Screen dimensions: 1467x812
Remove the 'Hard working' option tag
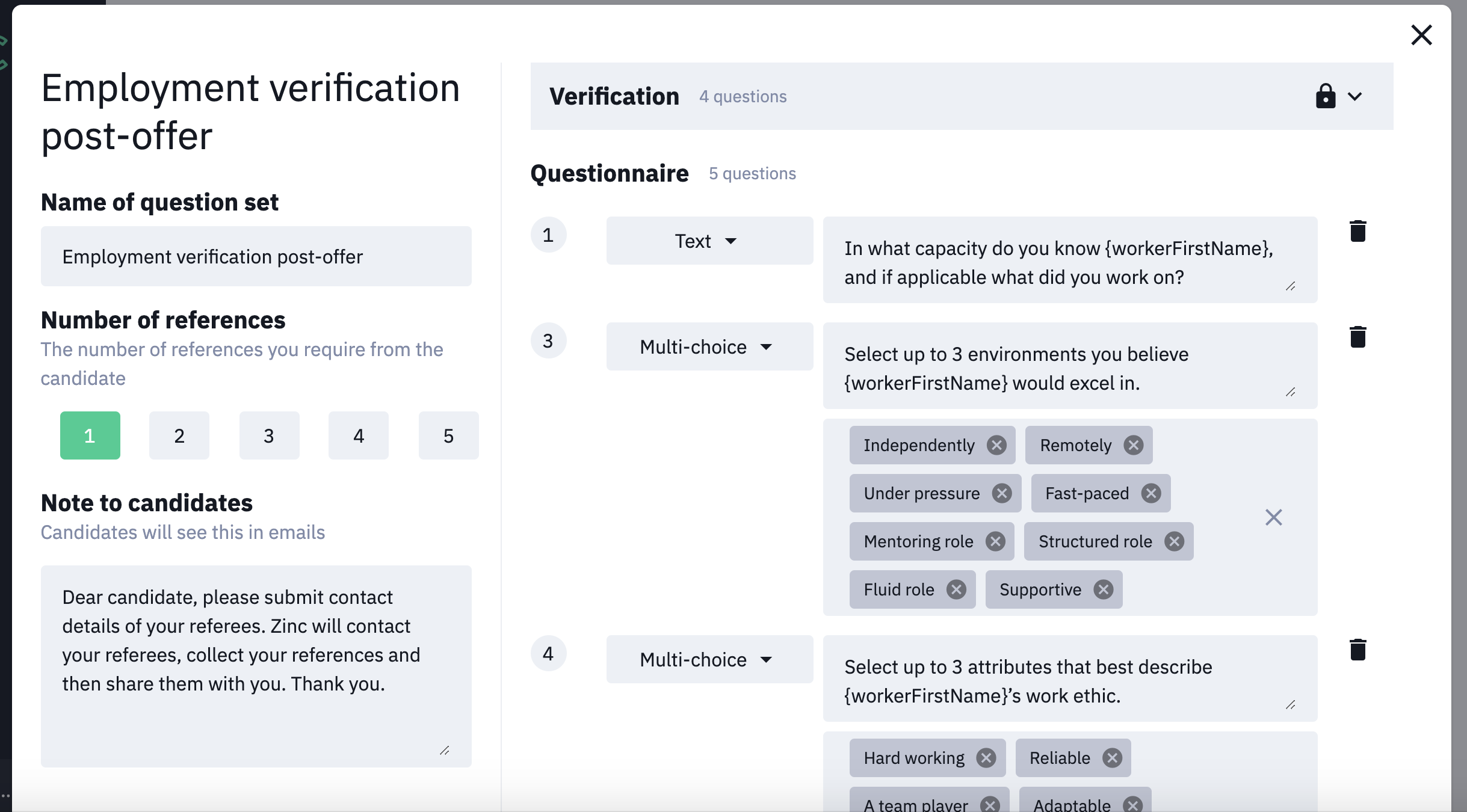[986, 758]
